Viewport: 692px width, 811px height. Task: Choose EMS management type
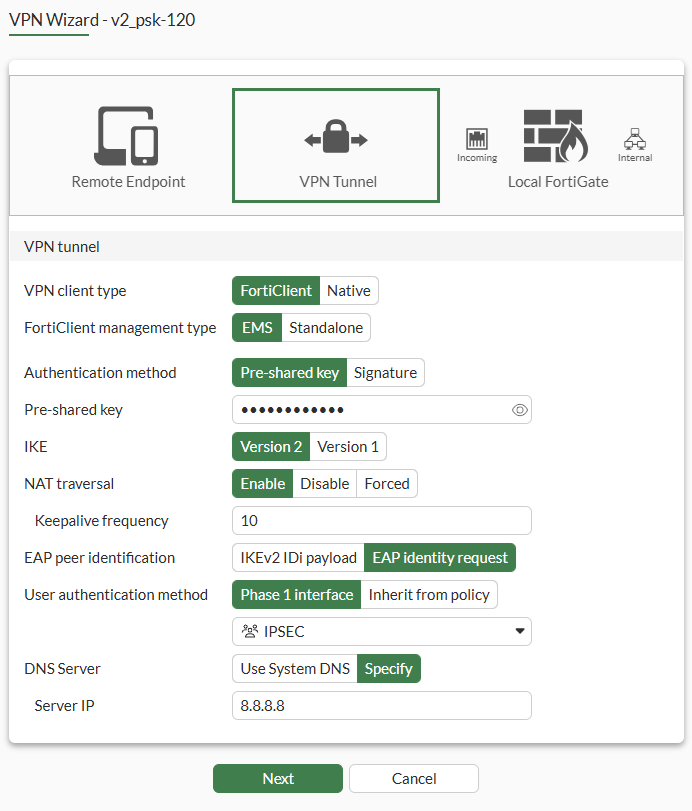coord(257,328)
